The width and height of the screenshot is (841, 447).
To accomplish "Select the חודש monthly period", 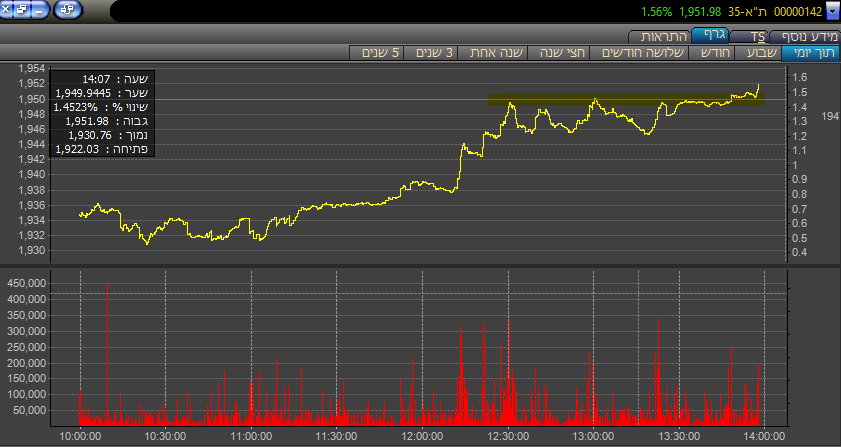I will point(711,53).
